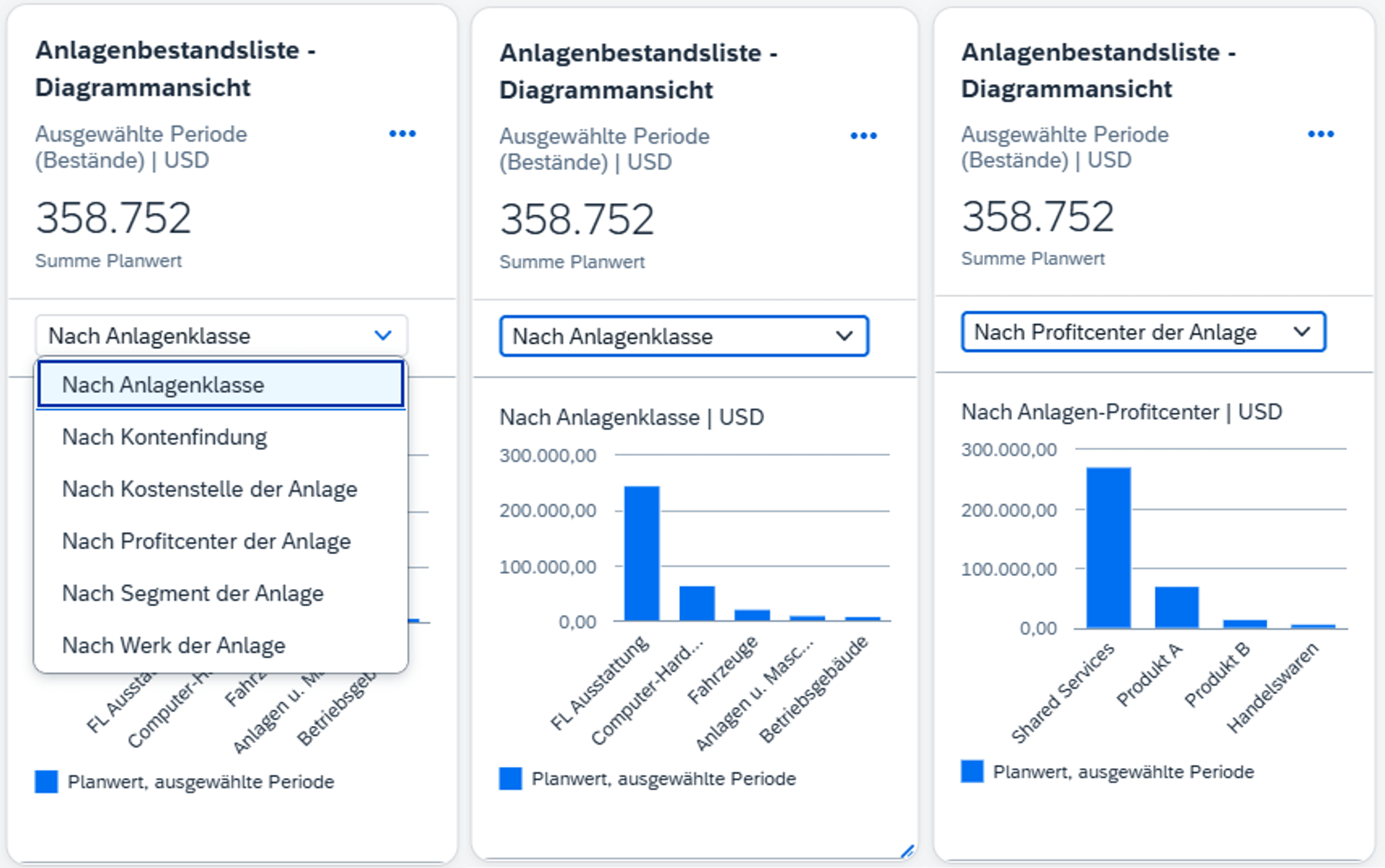This screenshot has width=1385, height=868.
Task: Click the right card's 358.752 KPI value
Action: point(1038,217)
